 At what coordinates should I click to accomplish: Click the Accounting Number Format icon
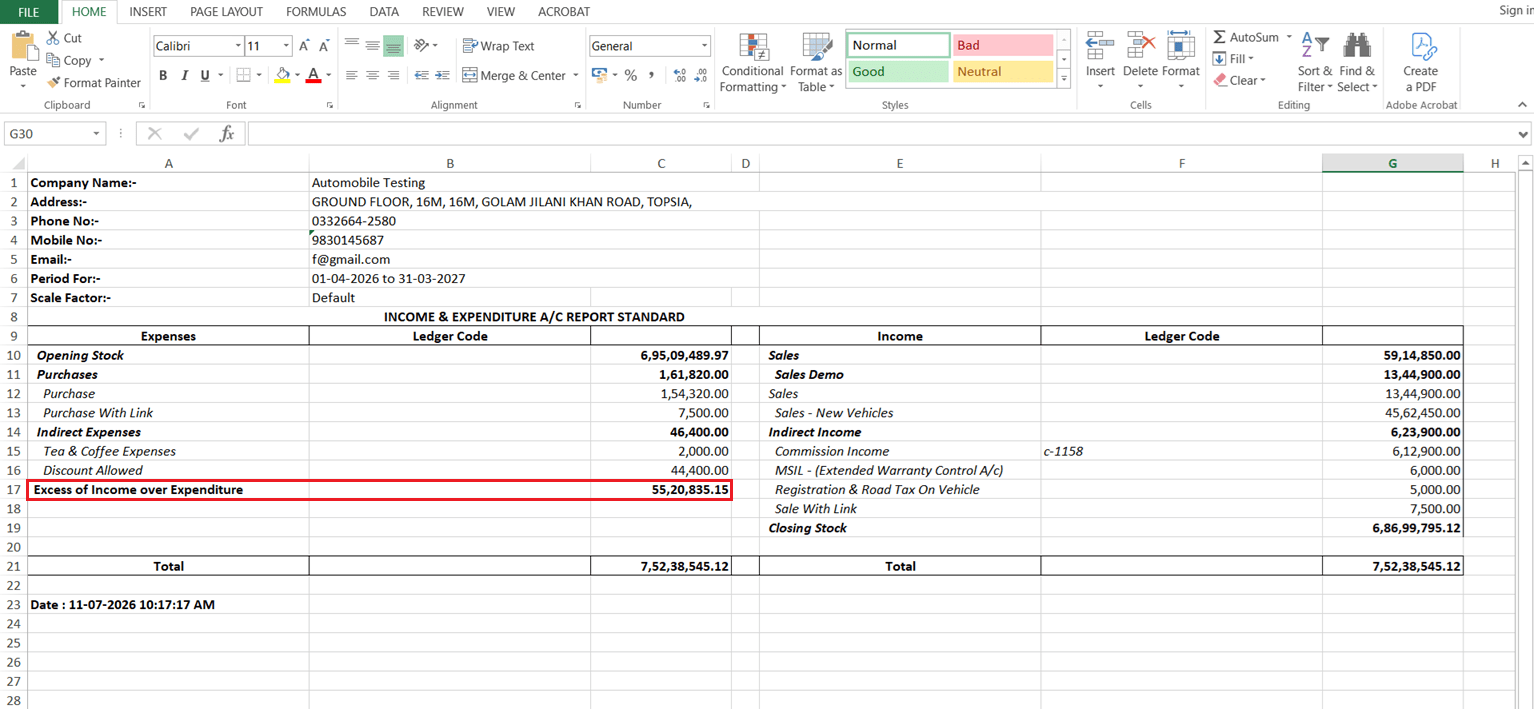pos(599,75)
